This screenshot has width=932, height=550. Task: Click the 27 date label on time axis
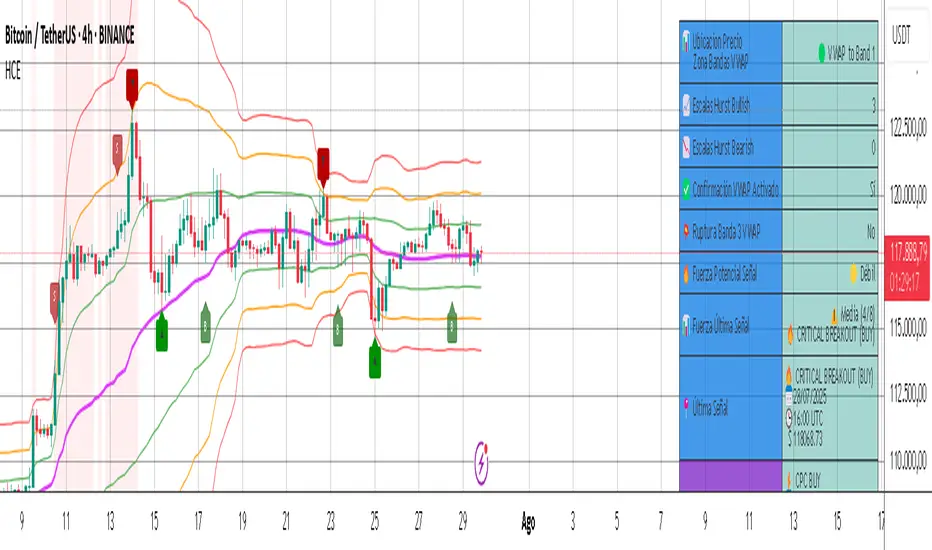418,522
